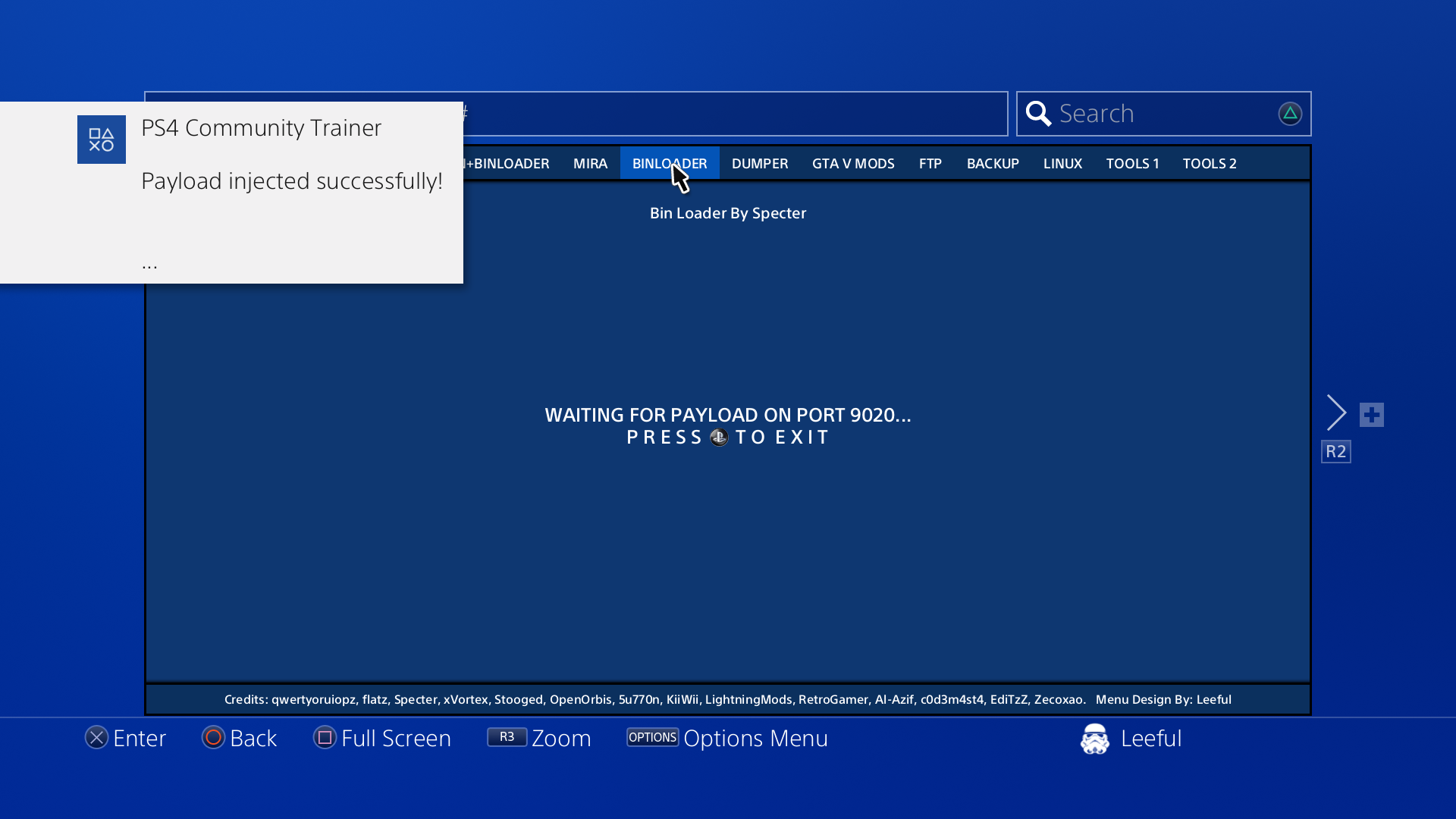
Task: Select the GTA V MODS tab
Action: [853, 164]
